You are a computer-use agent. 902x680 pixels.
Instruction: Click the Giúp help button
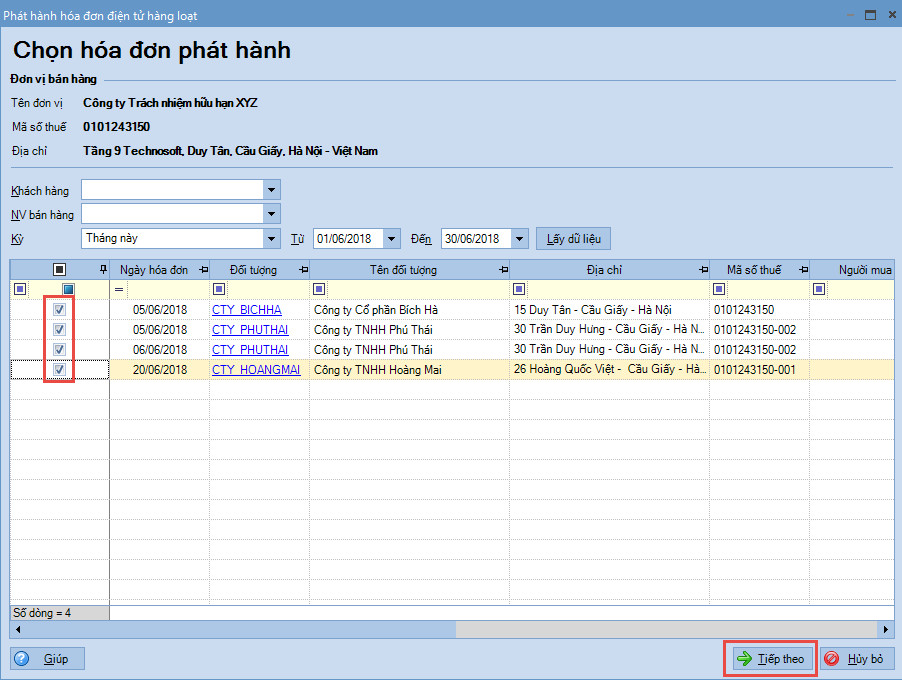(x=48, y=659)
